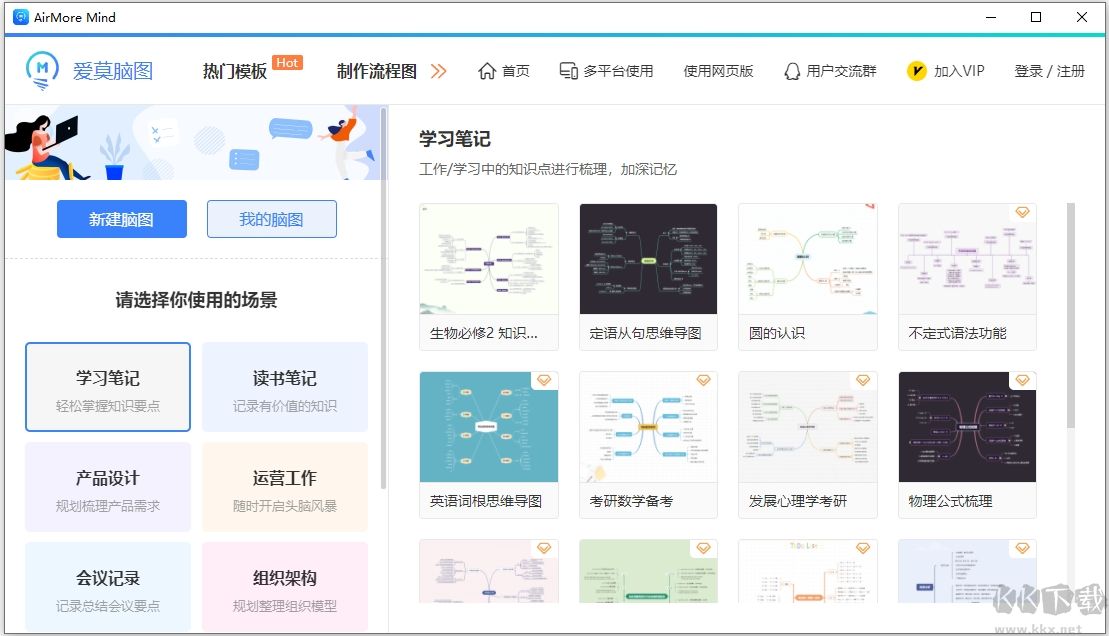The height and width of the screenshot is (636, 1109).
Task: Select the 产品设计 scene card
Action: (108, 487)
